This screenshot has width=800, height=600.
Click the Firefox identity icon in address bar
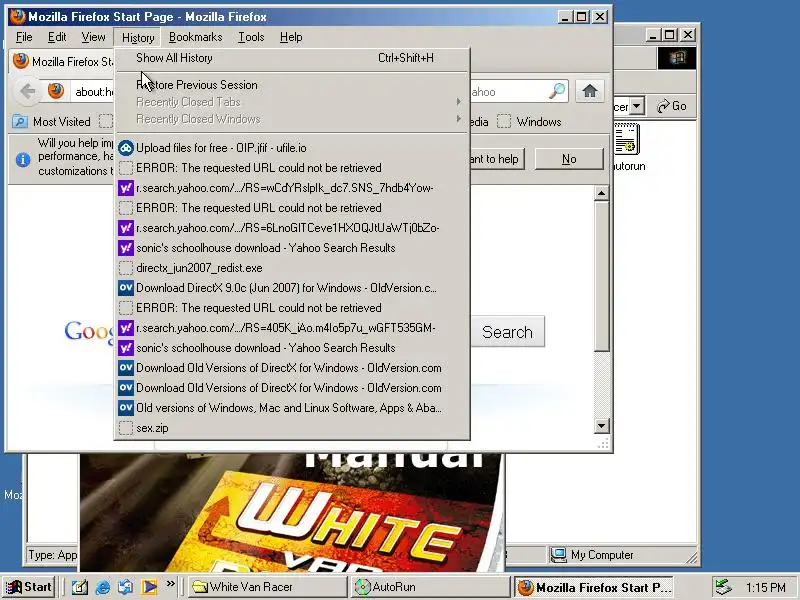click(56, 91)
